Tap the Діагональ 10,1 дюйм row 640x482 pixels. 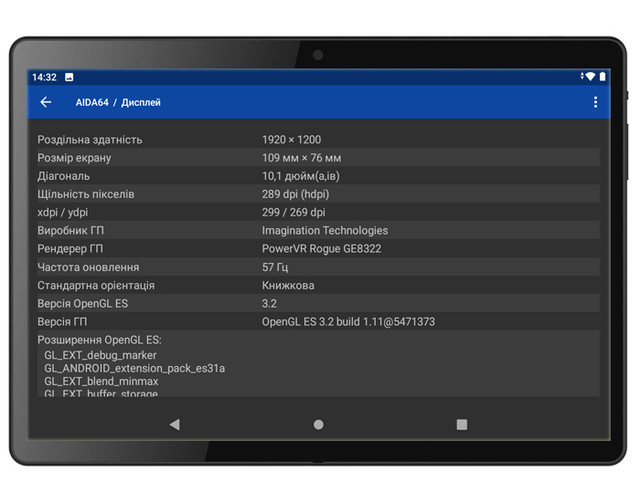coord(318,176)
